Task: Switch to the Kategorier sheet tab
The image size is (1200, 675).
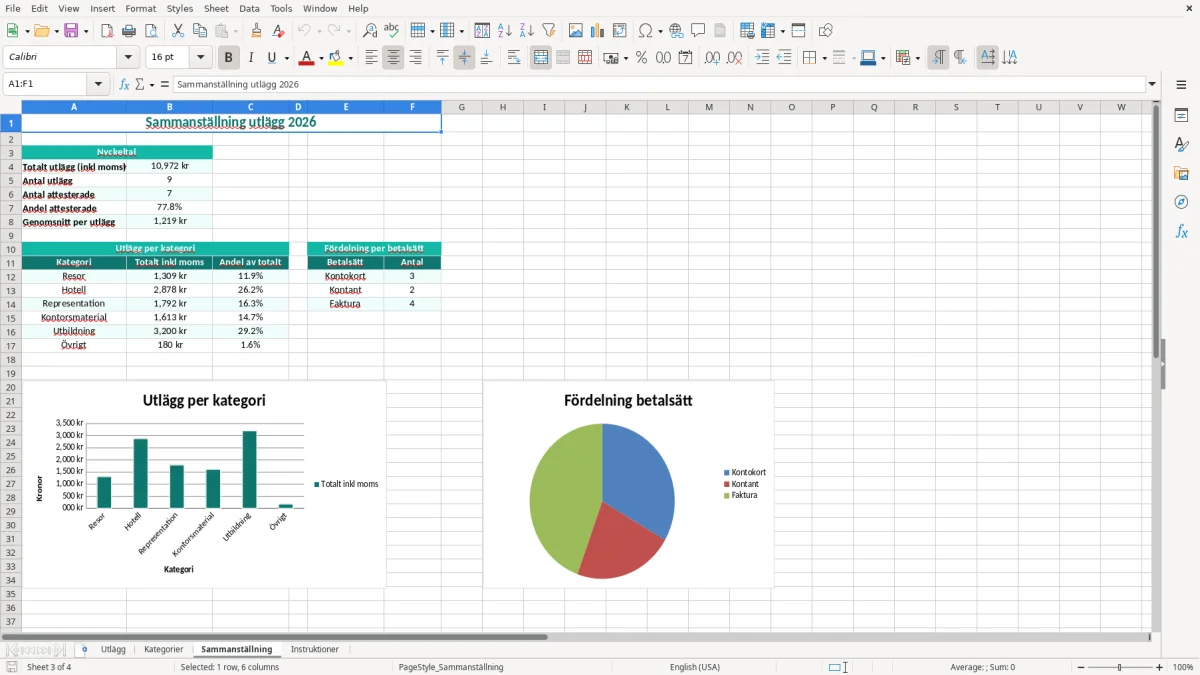Action: (x=164, y=649)
